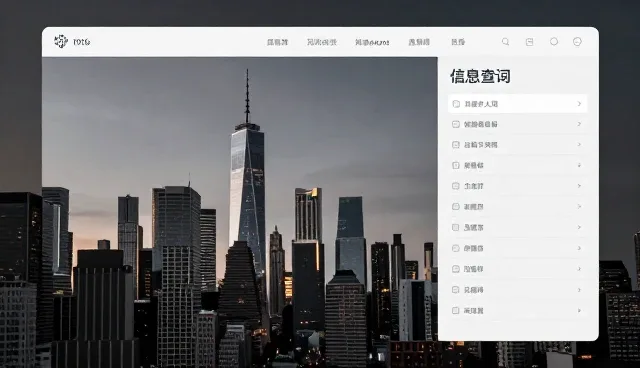Expand the eighth list row's chevron
Image resolution: width=640 pixels, height=368 pixels.
click(579, 248)
